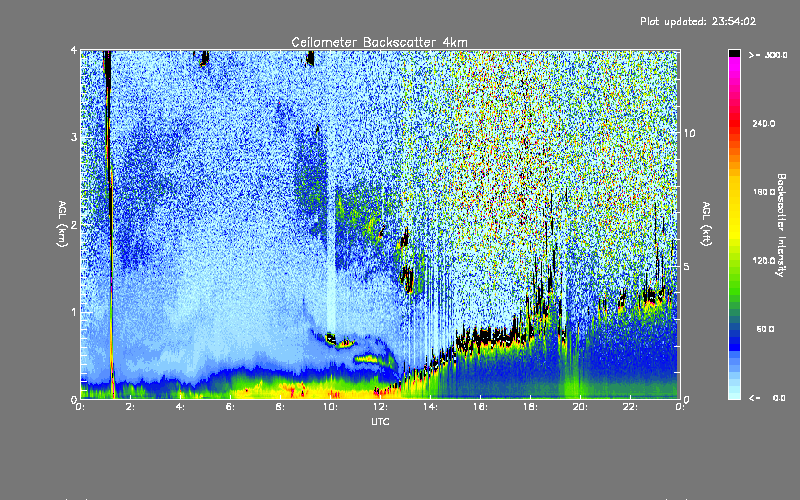
Task: Click the 60.0 colorbar tick label
Action: click(x=765, y=329)
